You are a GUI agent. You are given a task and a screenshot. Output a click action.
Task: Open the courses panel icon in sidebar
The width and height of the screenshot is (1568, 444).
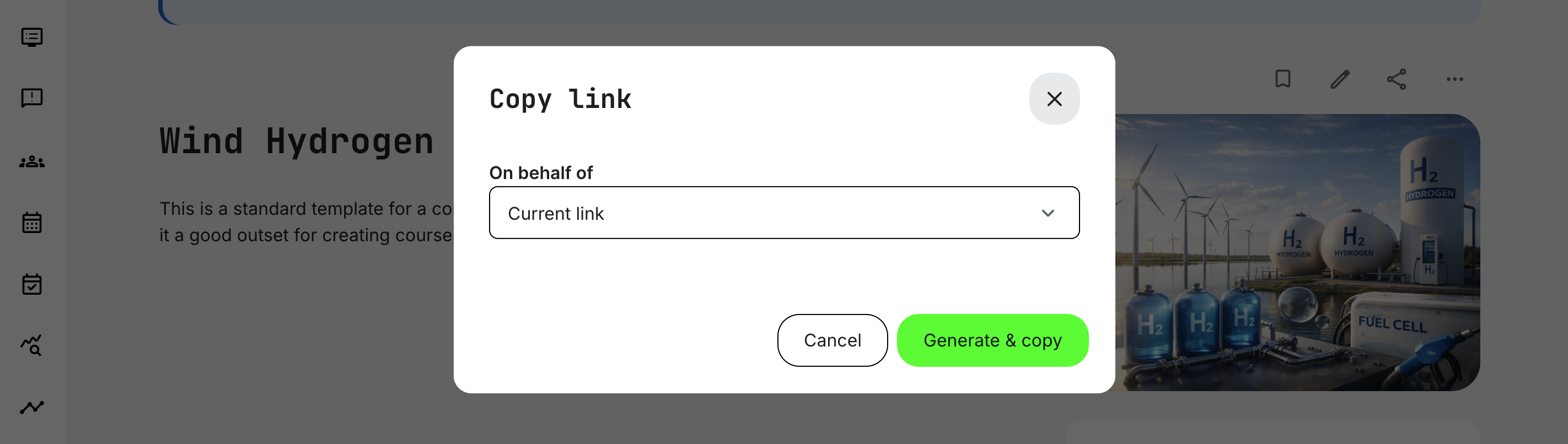tap(33, 37)
